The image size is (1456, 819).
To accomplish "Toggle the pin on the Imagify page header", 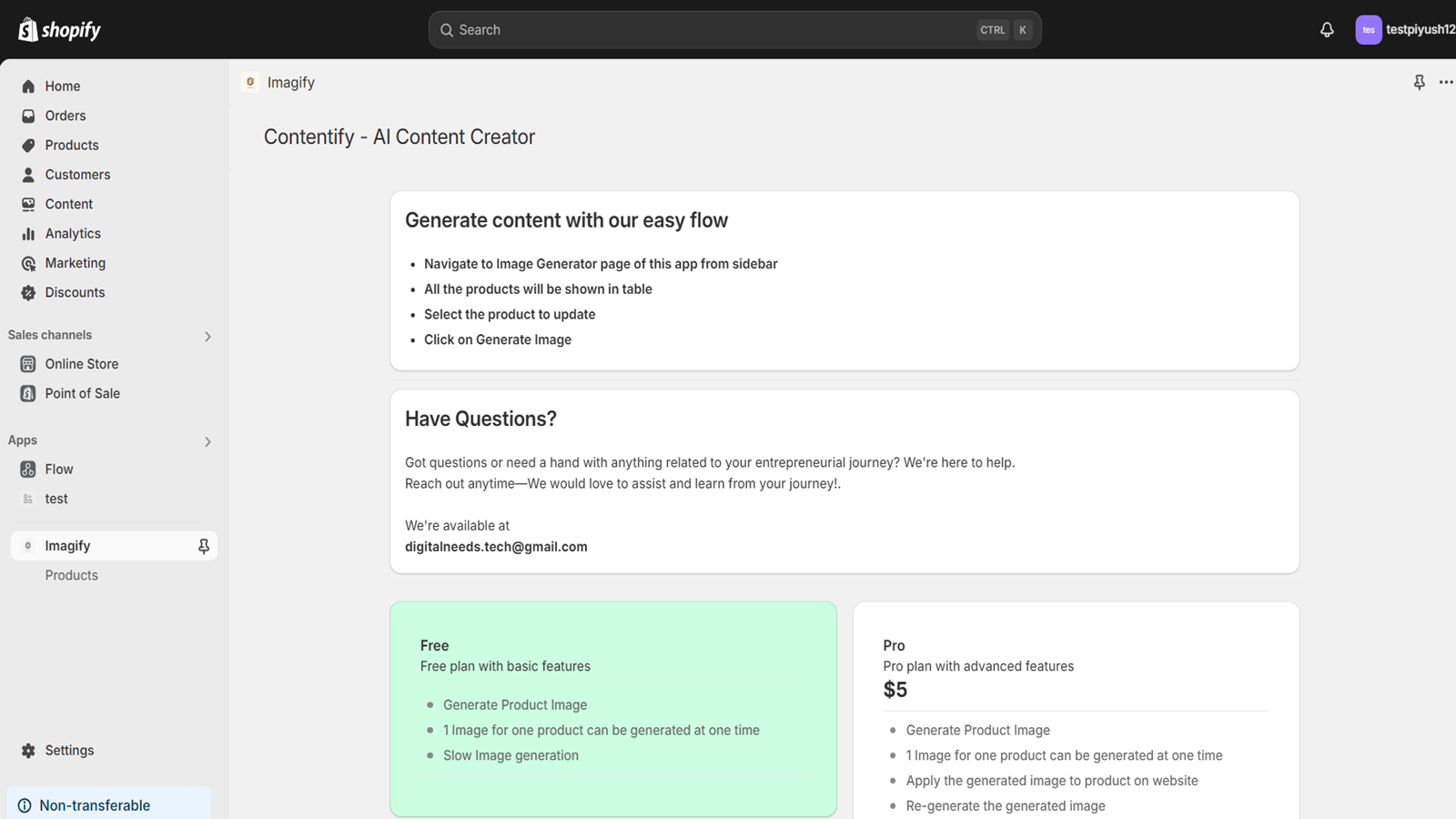I will (x=1419, y=82).
